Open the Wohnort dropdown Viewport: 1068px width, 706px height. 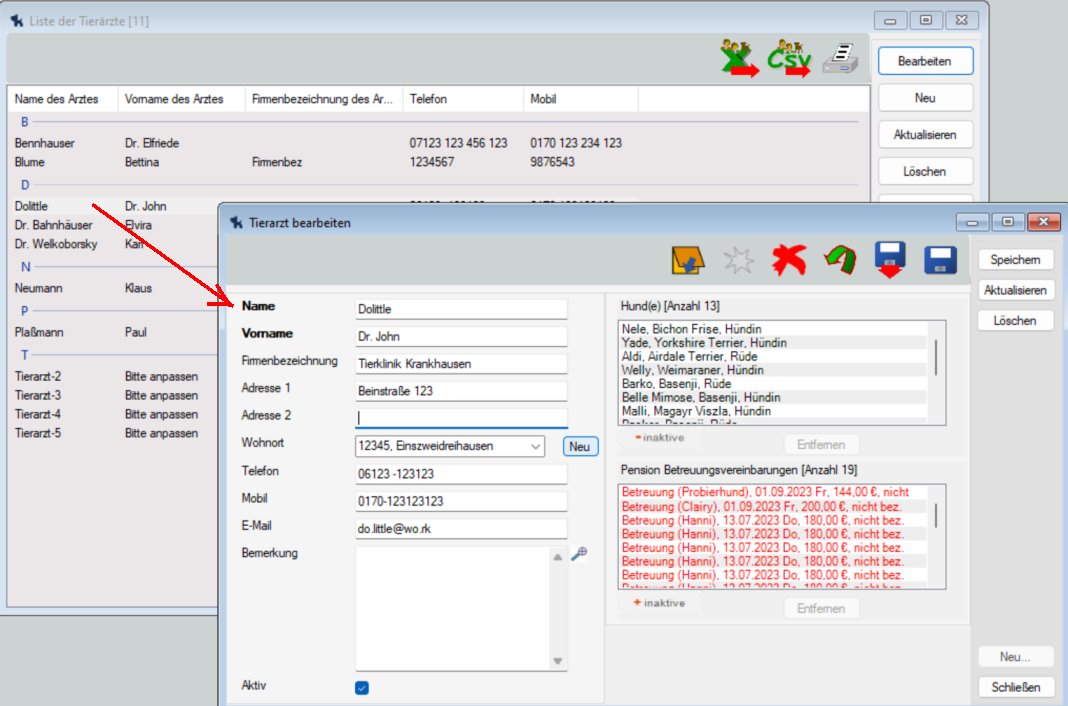(535, 446)
